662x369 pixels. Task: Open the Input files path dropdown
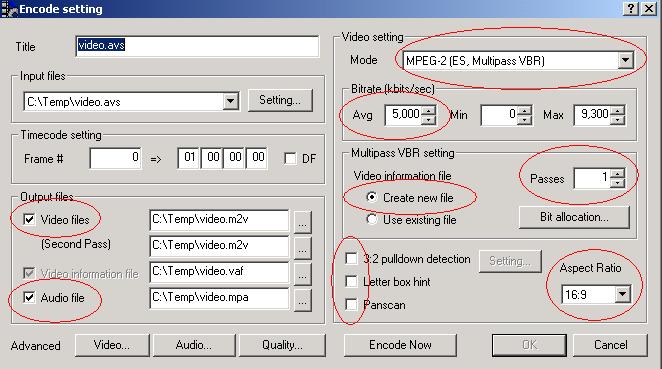click(x=231, y=101)
